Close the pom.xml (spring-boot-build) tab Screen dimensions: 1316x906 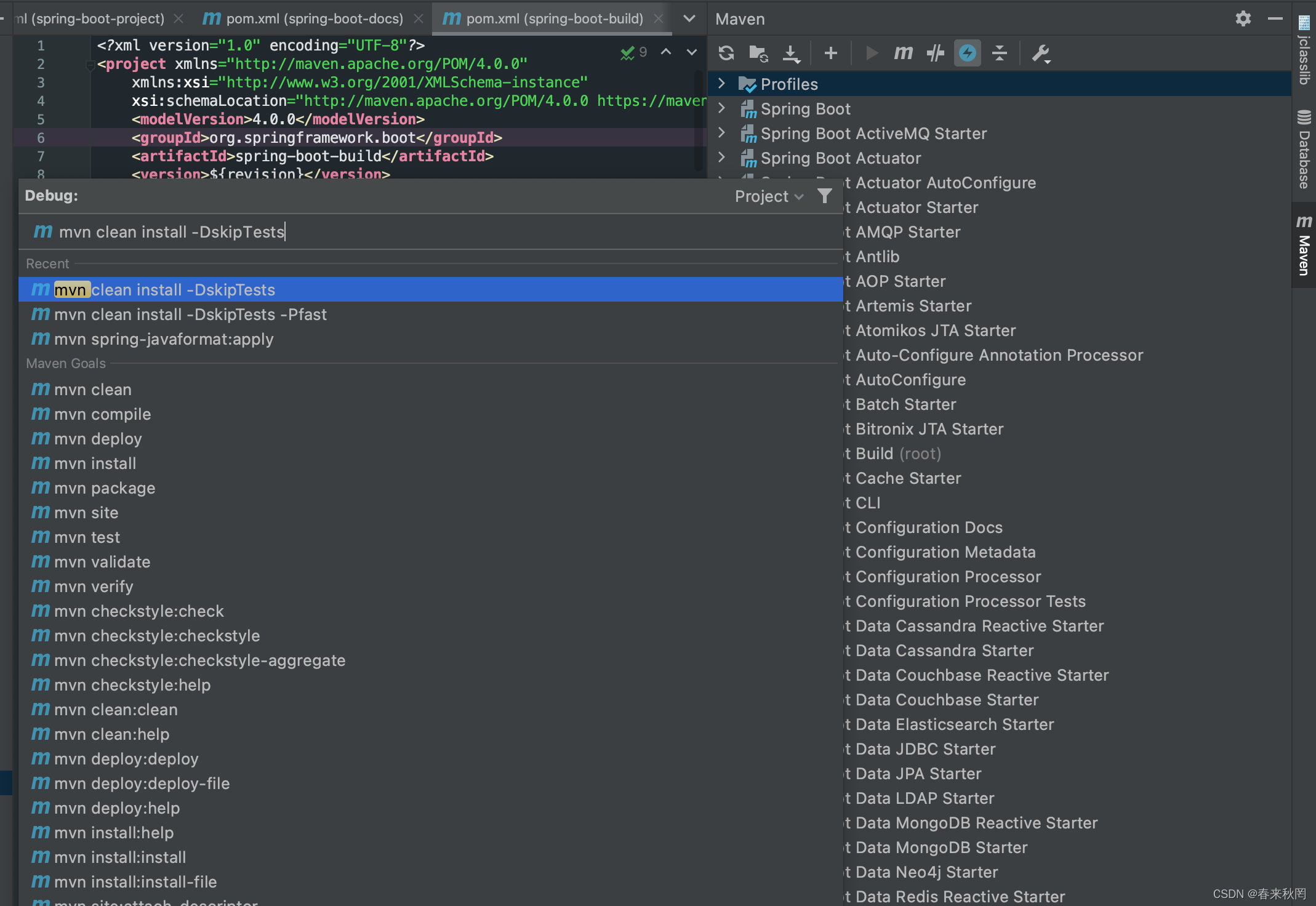click(x=658, y=19)
